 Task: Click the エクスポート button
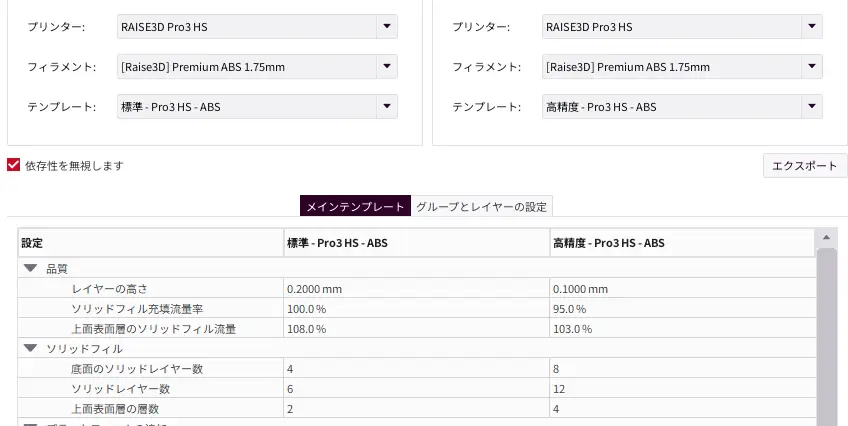(805, 166)
